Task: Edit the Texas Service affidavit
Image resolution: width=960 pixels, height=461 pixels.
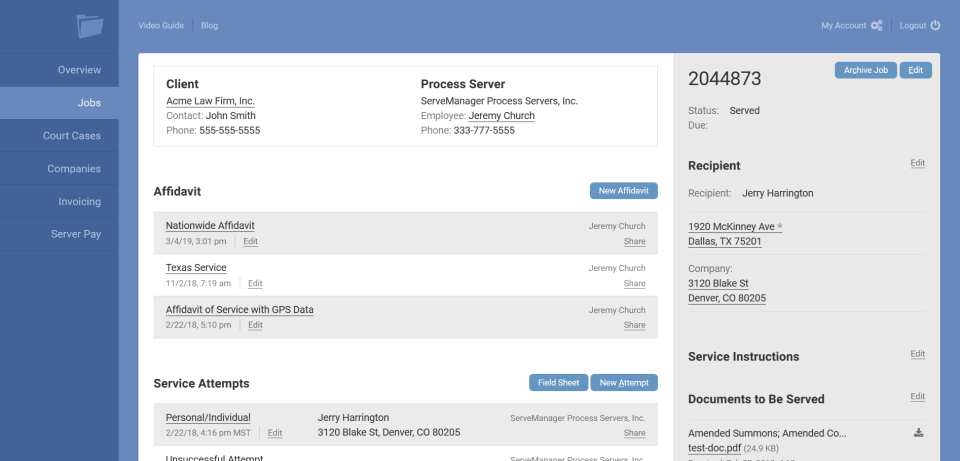Action: [x=255, y=283]
